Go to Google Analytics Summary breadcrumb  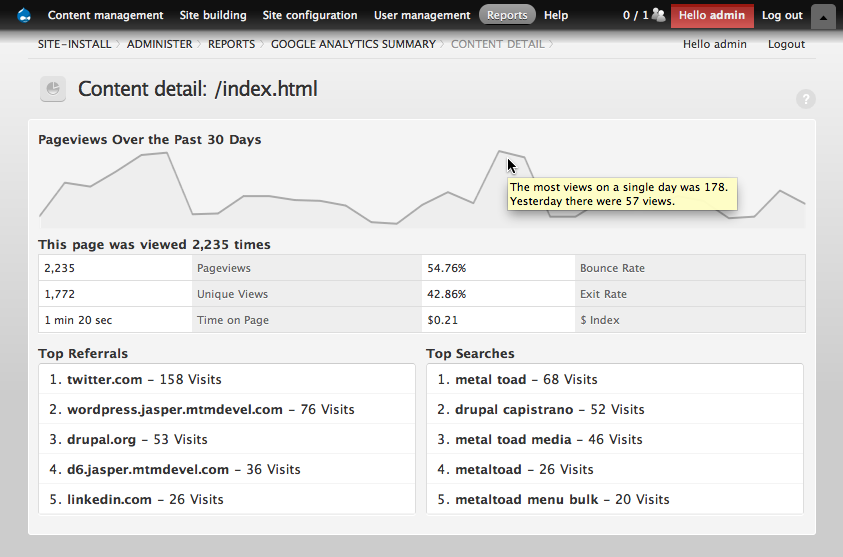click(353, 44)
